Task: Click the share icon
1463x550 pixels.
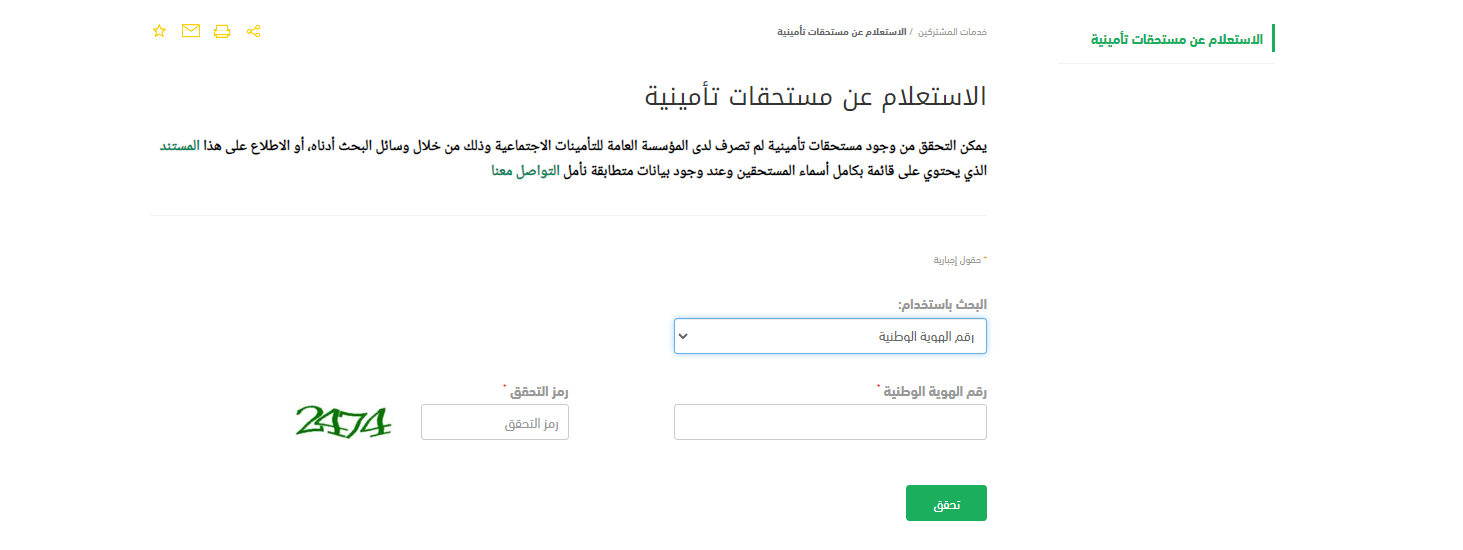Action: [x=253, y=31]
